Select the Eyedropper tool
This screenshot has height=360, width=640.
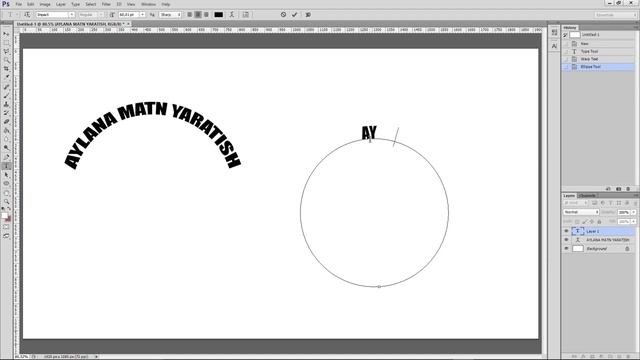[6, 78]
